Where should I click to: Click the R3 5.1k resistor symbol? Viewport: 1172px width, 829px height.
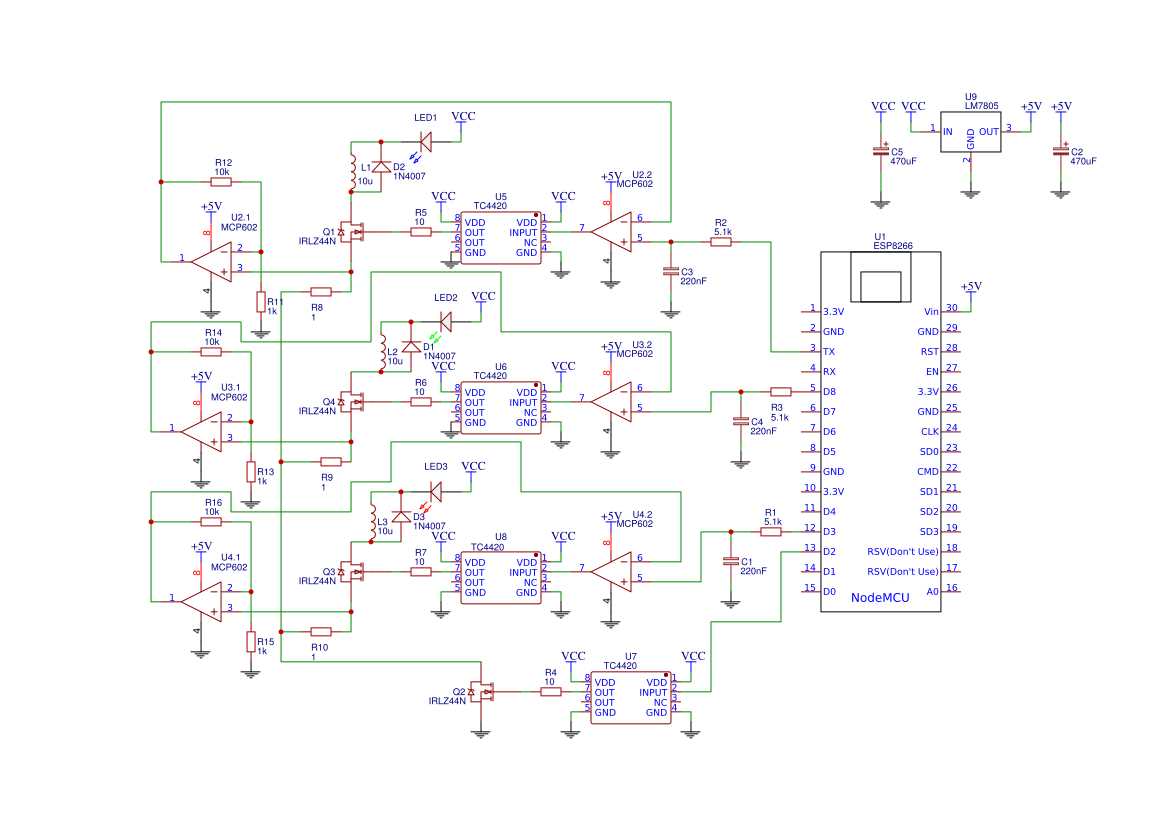780,392
